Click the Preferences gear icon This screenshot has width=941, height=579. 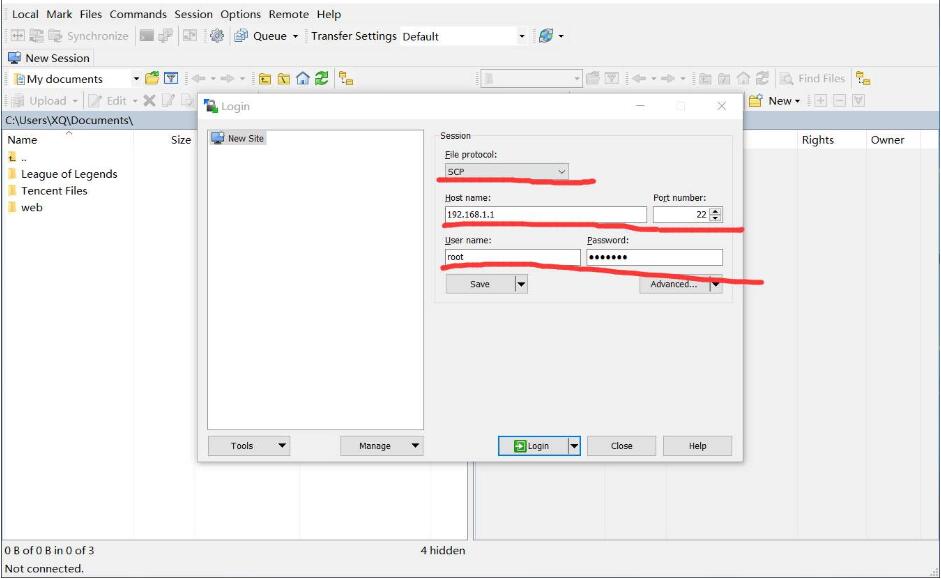tap(217, 36)
